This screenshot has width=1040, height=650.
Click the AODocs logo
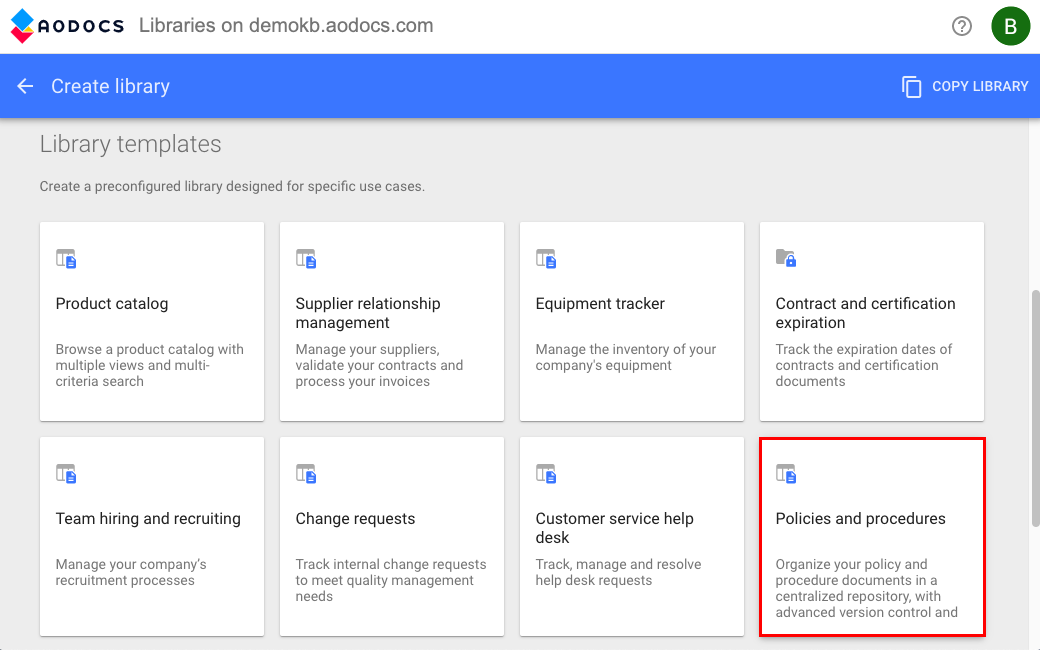(x=67, y=26)
